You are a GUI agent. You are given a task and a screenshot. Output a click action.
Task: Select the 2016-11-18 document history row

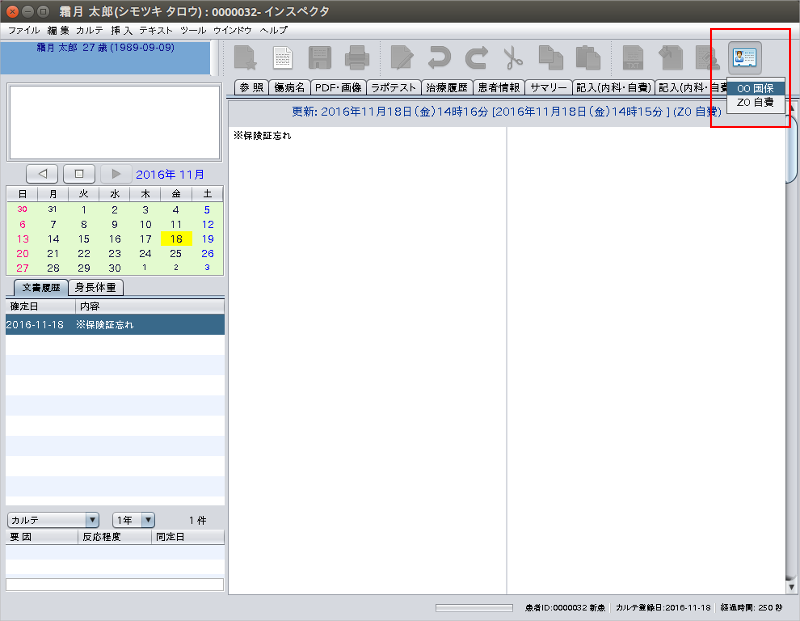coord(115,325)
